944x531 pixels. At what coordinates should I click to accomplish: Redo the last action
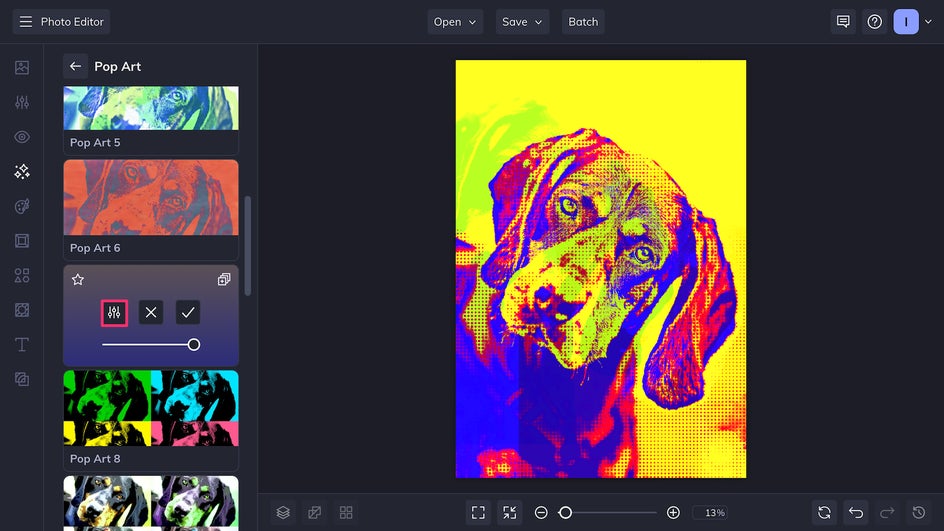[887, 512]
